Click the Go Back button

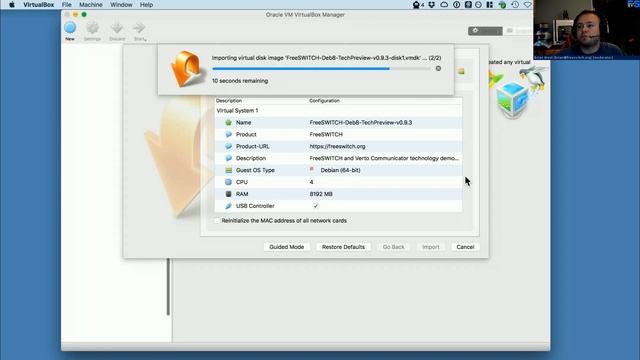pyautogui.click(x=393, y=247)
